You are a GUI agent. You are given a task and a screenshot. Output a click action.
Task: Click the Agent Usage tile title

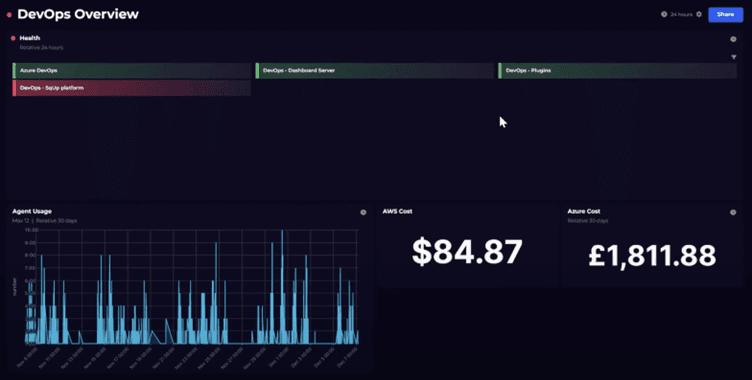click(x=32, y=211)
